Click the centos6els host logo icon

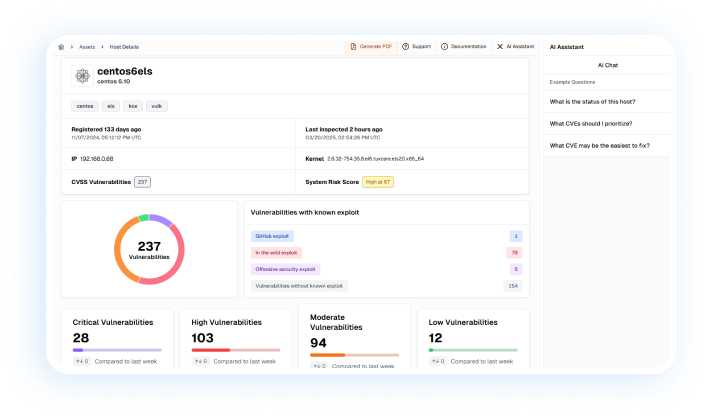[x=82, y=76]
